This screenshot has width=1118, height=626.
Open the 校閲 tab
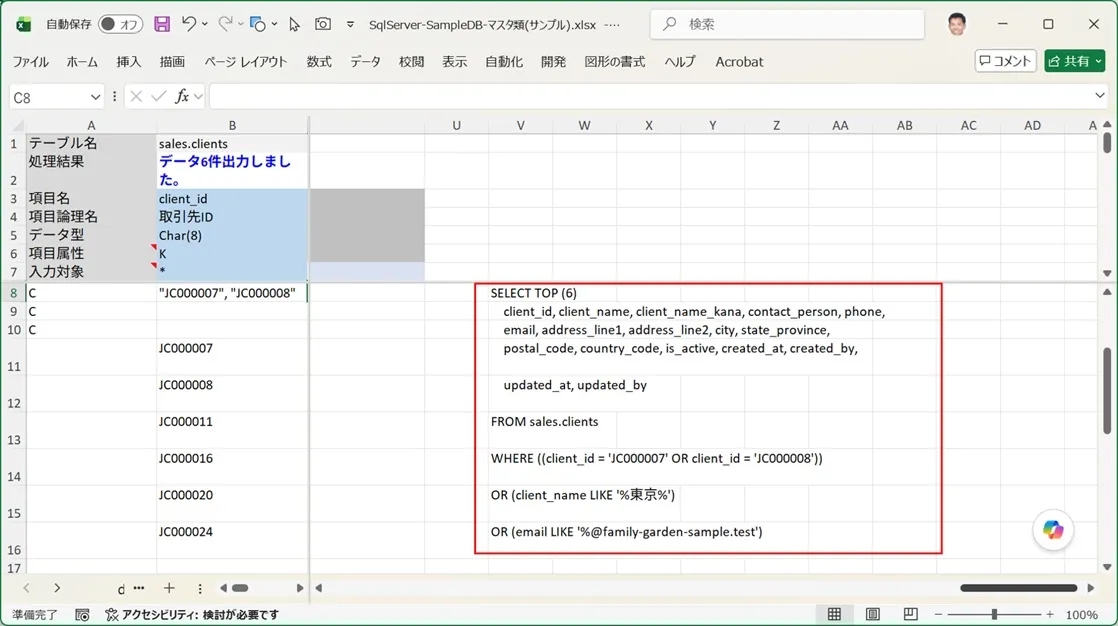click(411, 62)
